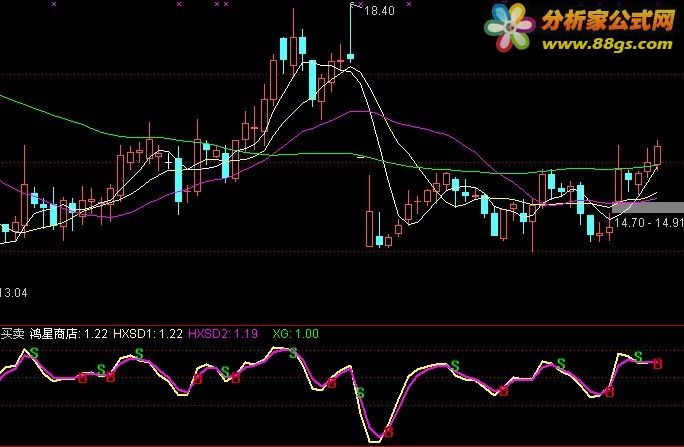Click the B marker at the deepest indicator trough
The height and width of the screenshot is (447, 684).
388,432
